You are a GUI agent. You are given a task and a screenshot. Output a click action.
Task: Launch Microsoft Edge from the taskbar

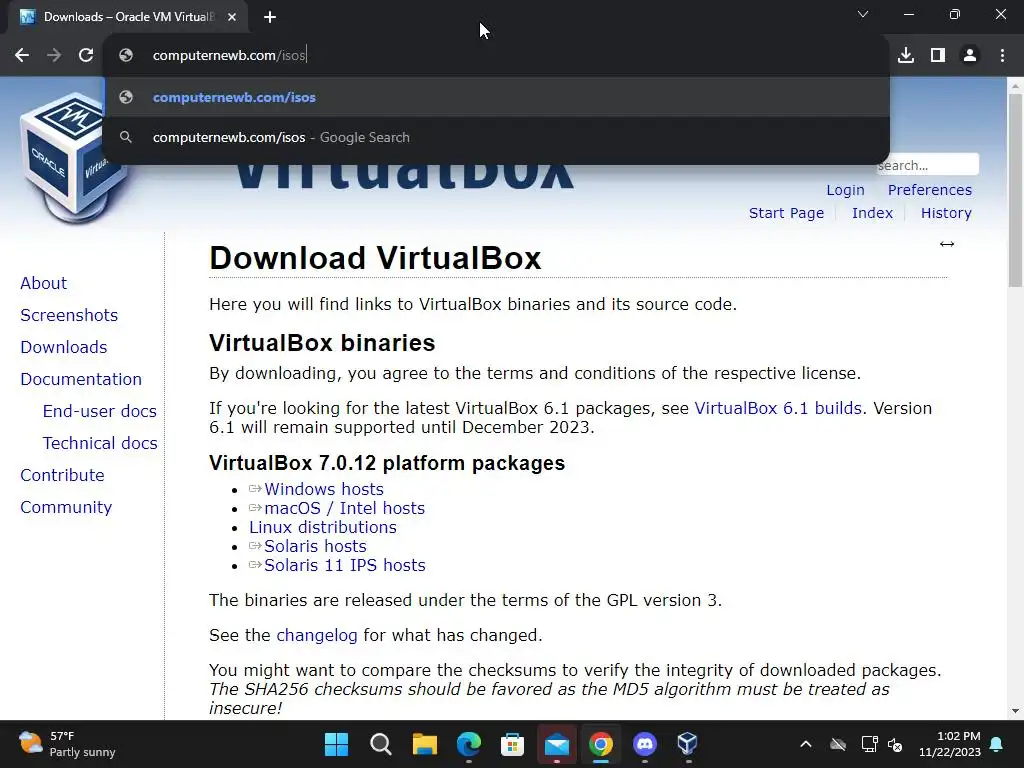click(x=468, y=744)
